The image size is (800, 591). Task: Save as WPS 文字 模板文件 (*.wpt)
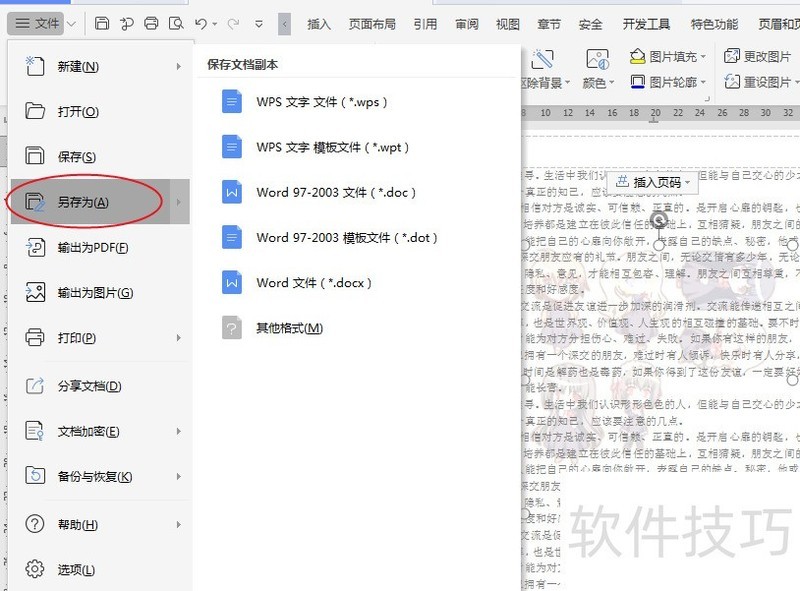pyautogui.click(x=359, y=147)
